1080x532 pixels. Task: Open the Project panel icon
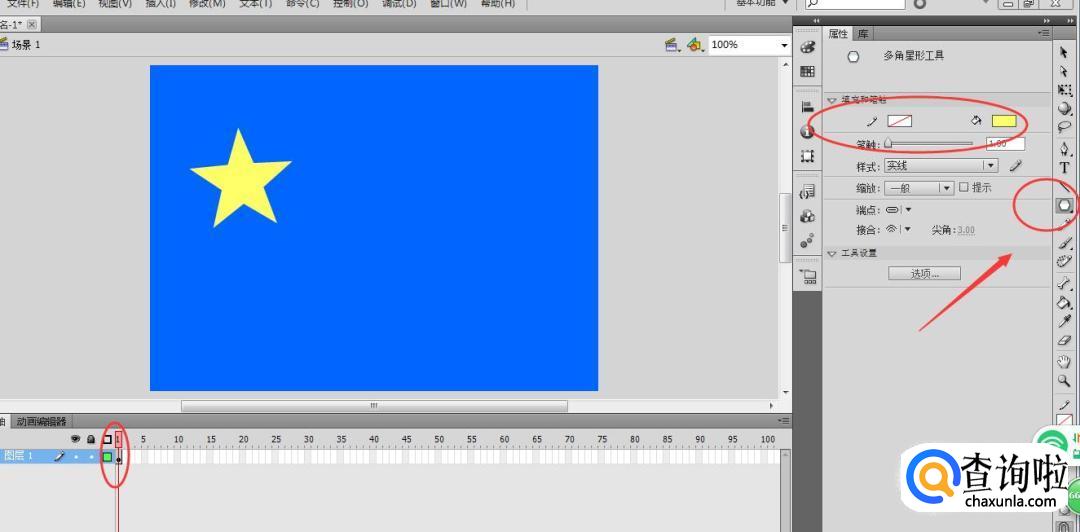[x=808, y=277]
